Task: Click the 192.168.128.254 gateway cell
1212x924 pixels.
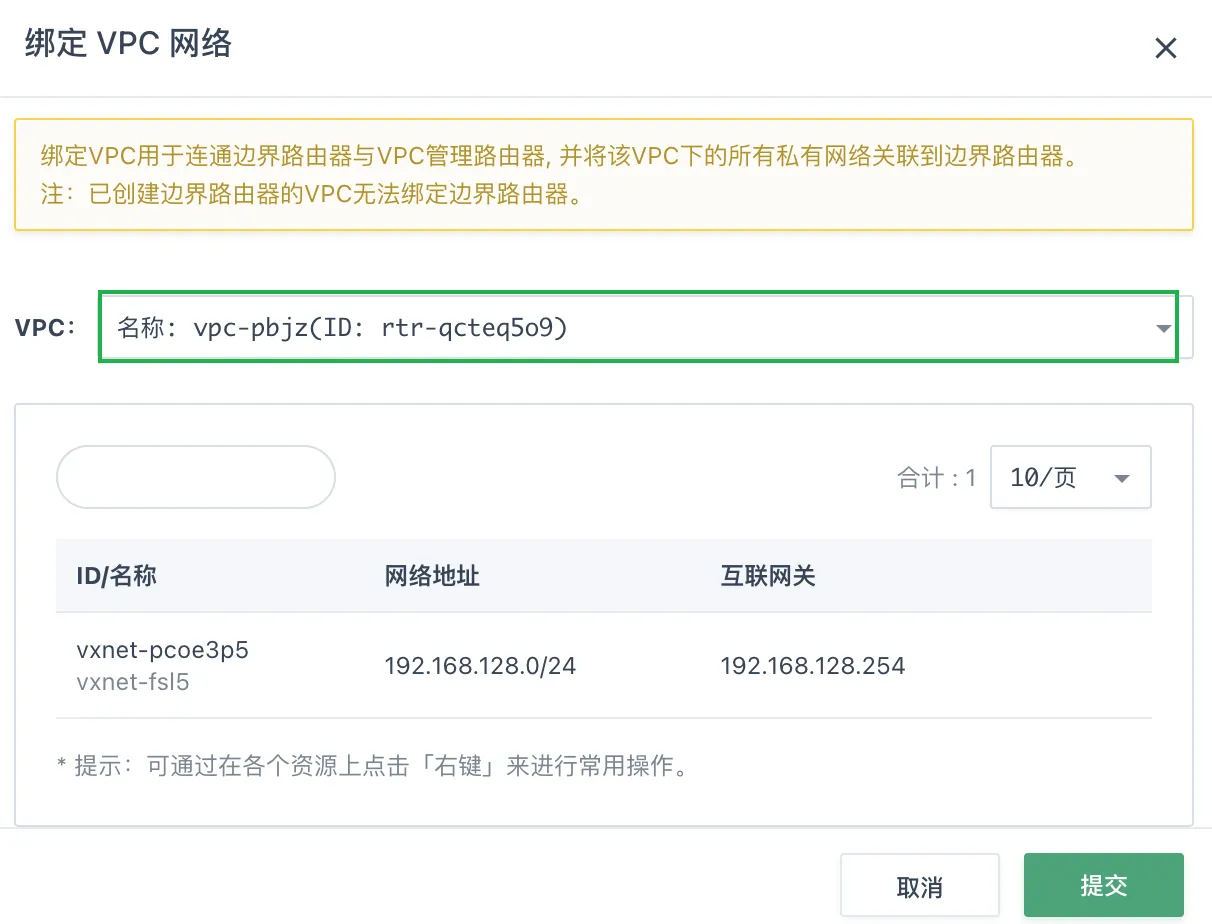Action: point(812,666)
